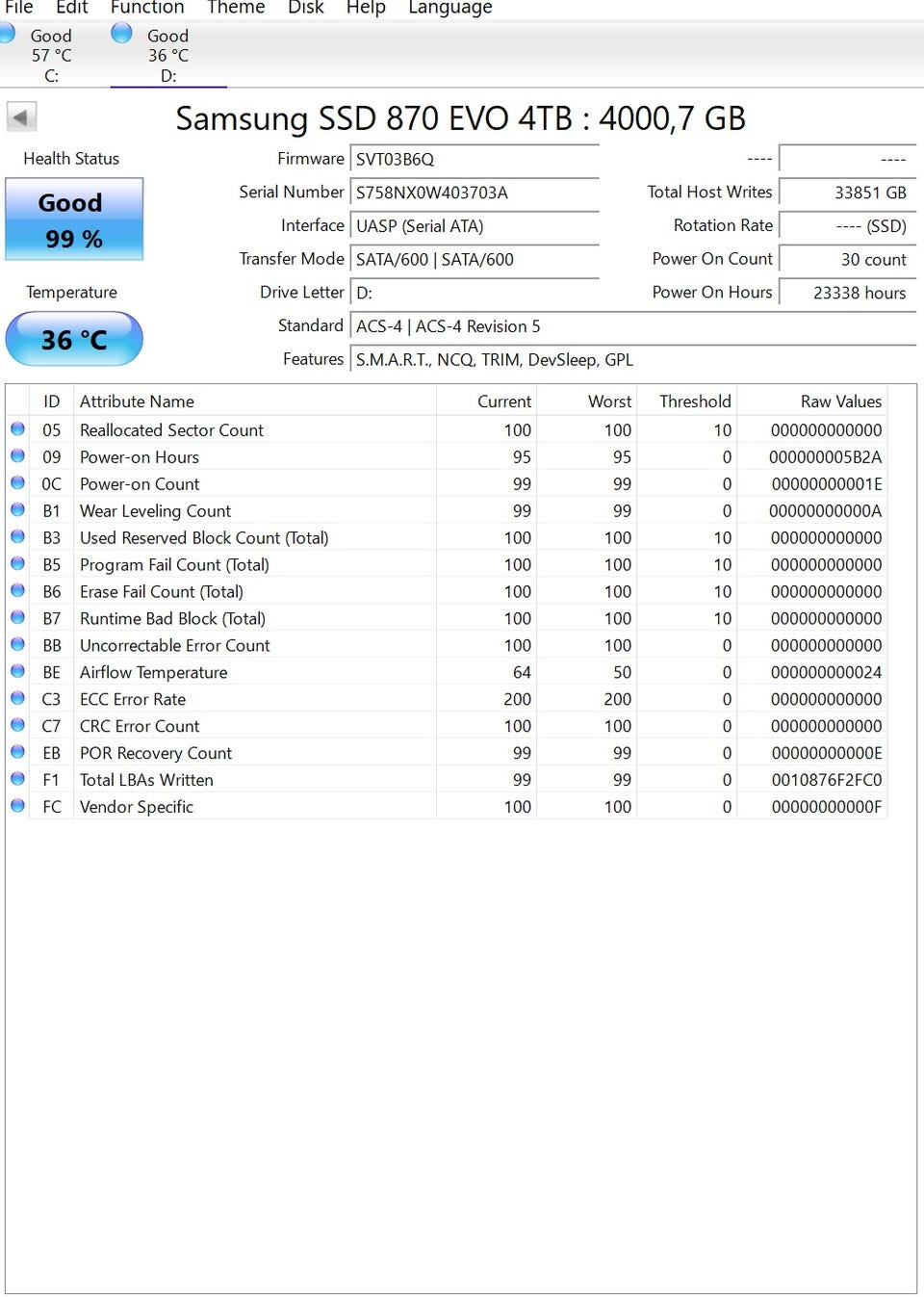Click the CRC Error Count attribute name

(x=140, y=727)
